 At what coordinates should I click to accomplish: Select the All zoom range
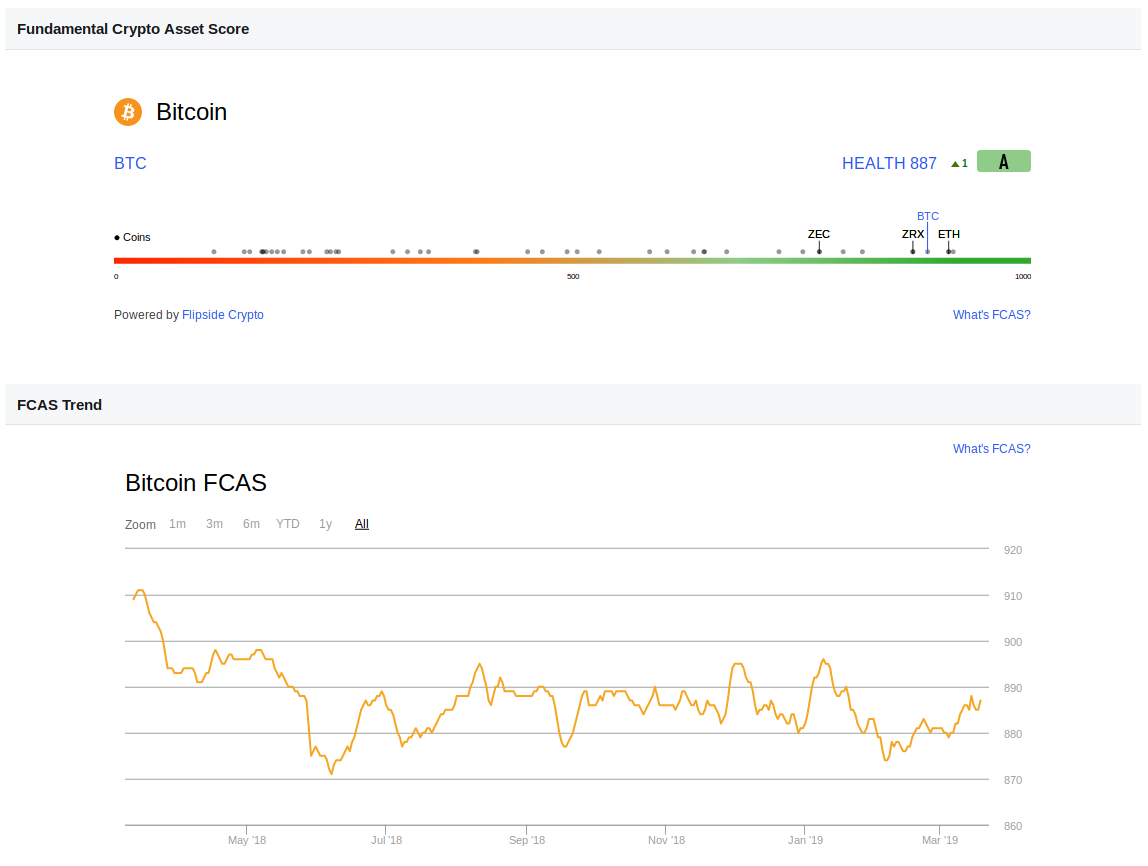pyautogui.click(x=362, y=524)
